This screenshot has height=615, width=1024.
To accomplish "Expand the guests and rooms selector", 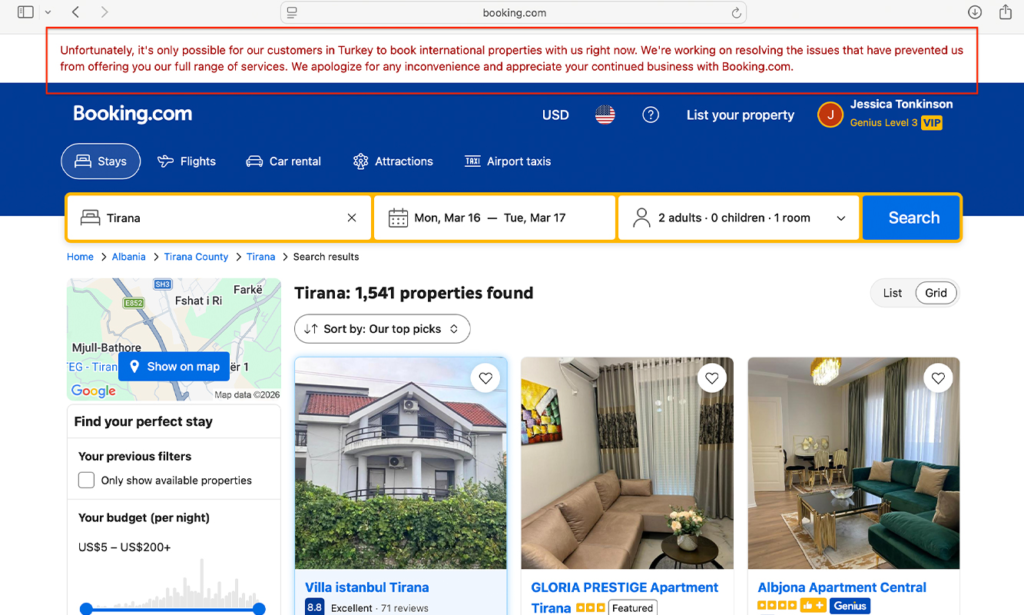I will click(739, 218).
